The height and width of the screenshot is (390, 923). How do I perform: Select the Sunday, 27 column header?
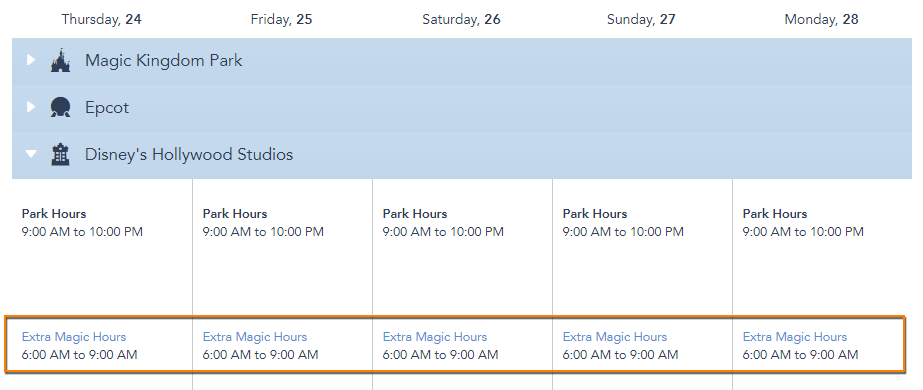point(641,19)
